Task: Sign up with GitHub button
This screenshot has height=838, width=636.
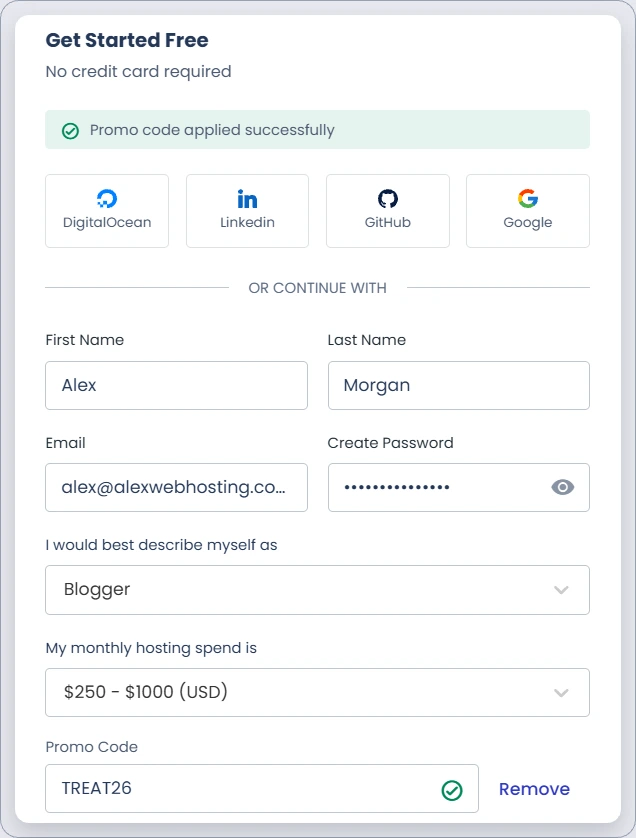Action: 388,211
